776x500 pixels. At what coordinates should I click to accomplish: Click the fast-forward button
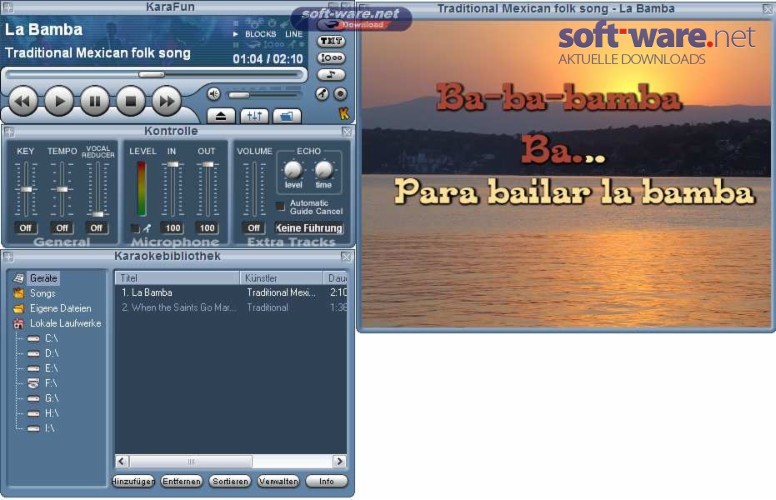tap(166, 101)
